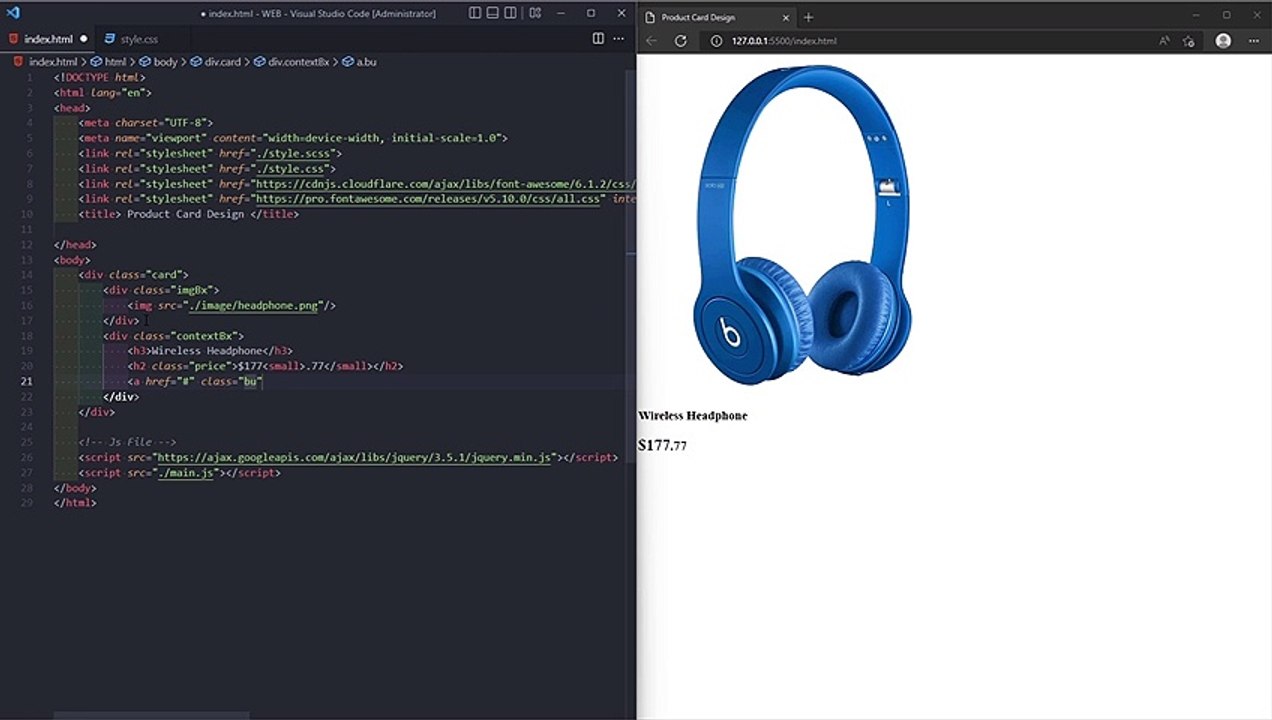Open editor More Actions ellipsis menu
The height and width of the screenshot is (720, 1272).
621,39
